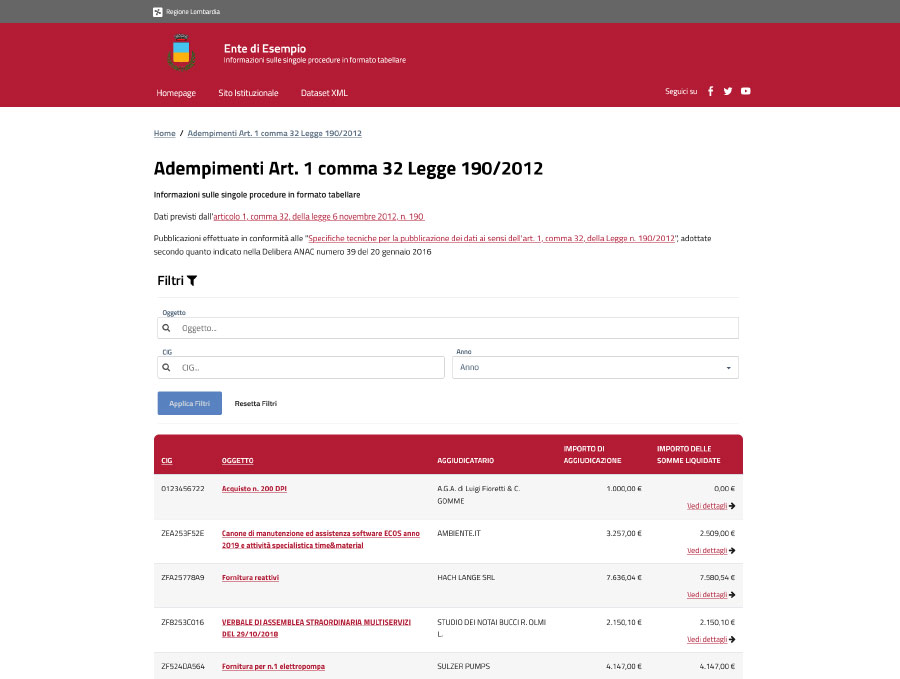Click the Seguici su label
900x679 pixels.
click(x=681, y=91)
